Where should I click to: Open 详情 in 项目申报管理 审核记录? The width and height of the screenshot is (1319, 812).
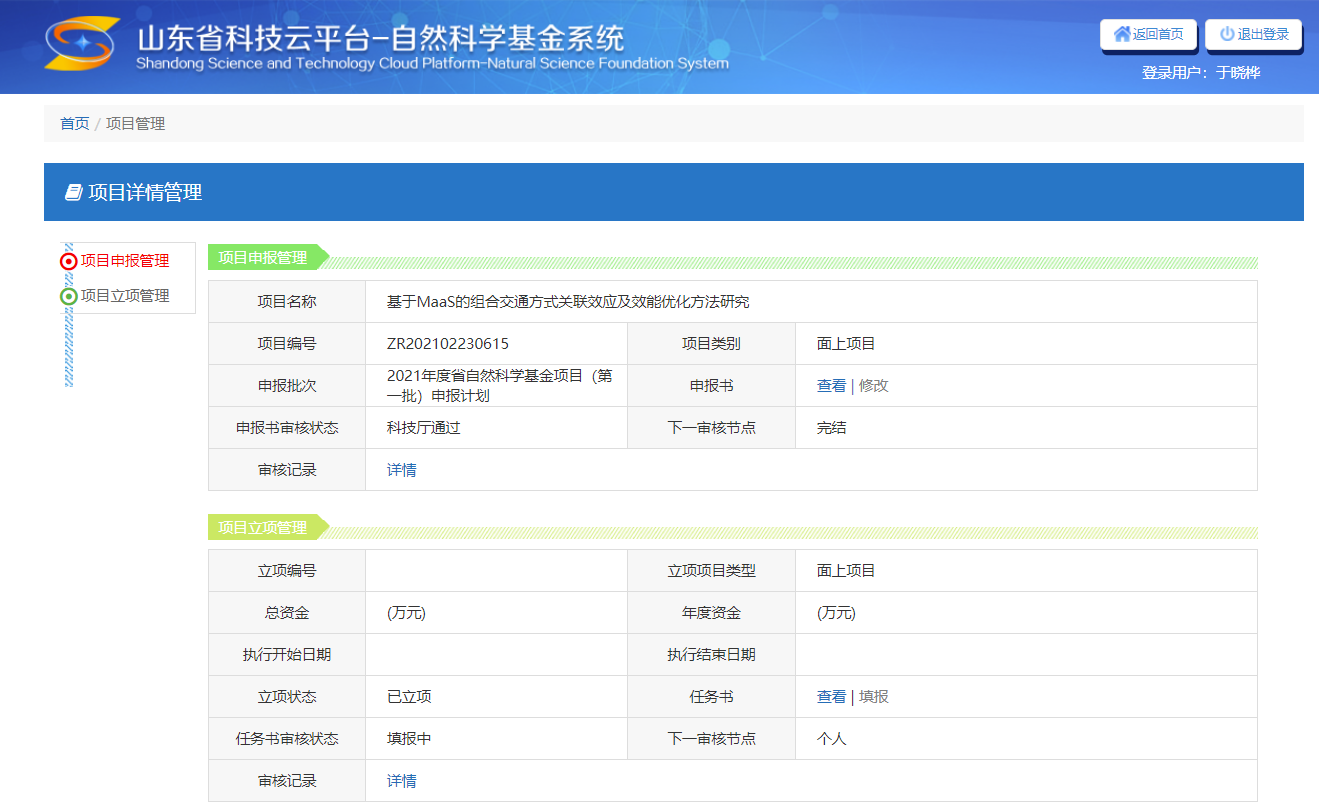402,470
